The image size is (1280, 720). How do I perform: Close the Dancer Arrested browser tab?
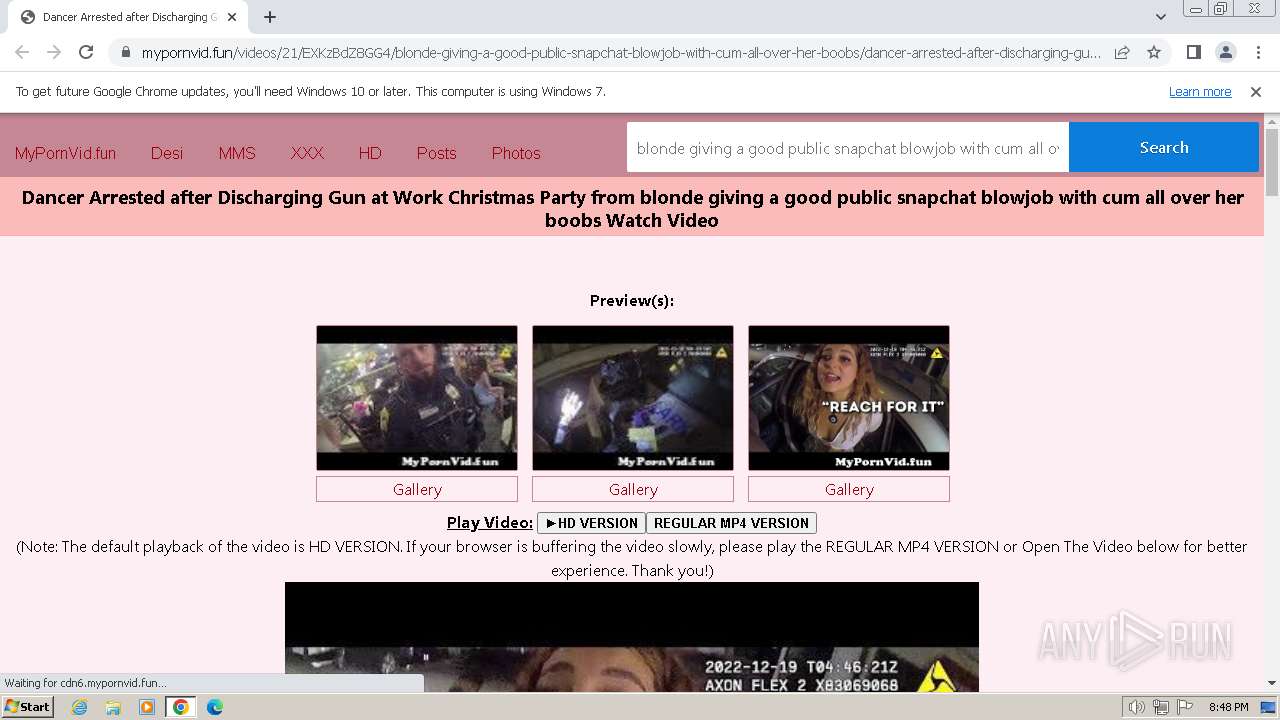pyautogui.click(x=232, y=17)
